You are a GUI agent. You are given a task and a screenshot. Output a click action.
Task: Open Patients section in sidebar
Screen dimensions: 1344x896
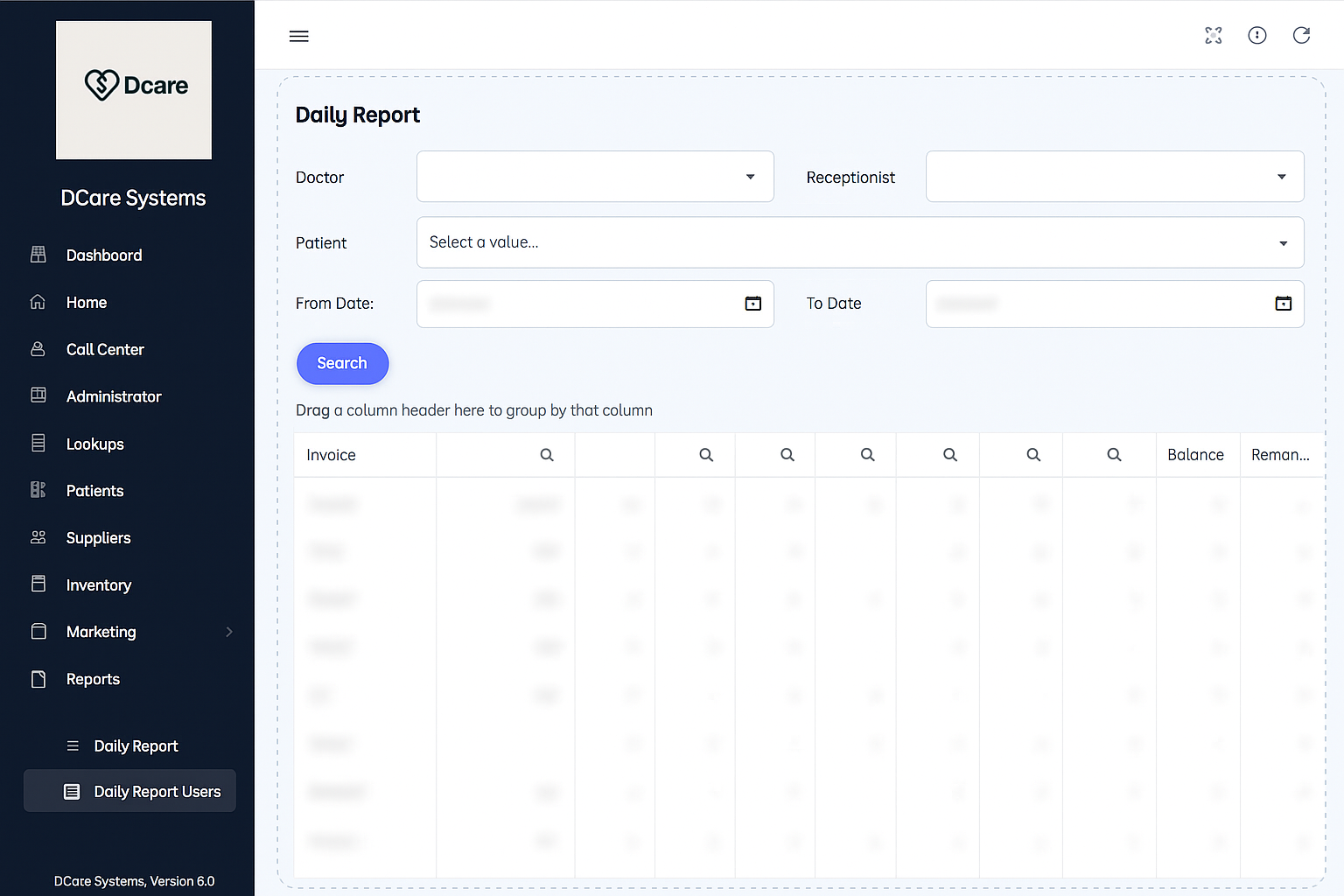point(94,491)
